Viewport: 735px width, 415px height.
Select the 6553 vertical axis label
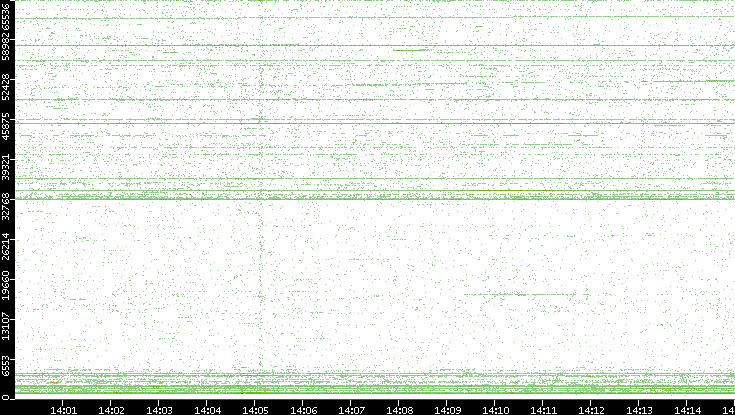click(7, 362)
